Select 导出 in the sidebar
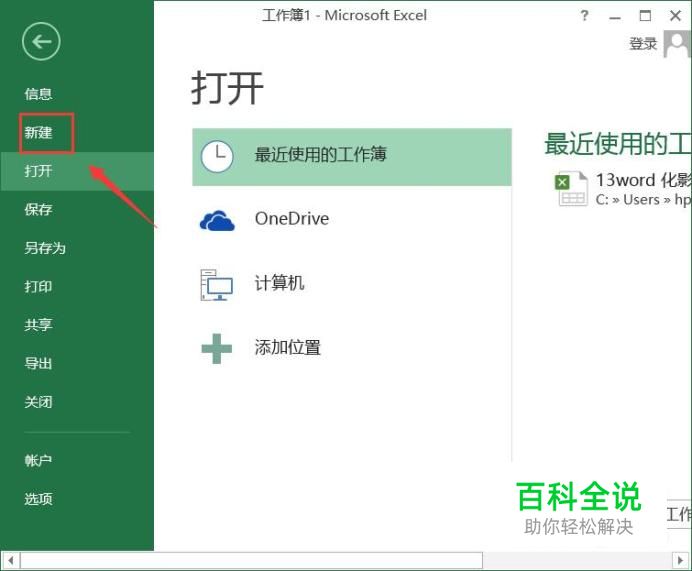 point(38,363)
